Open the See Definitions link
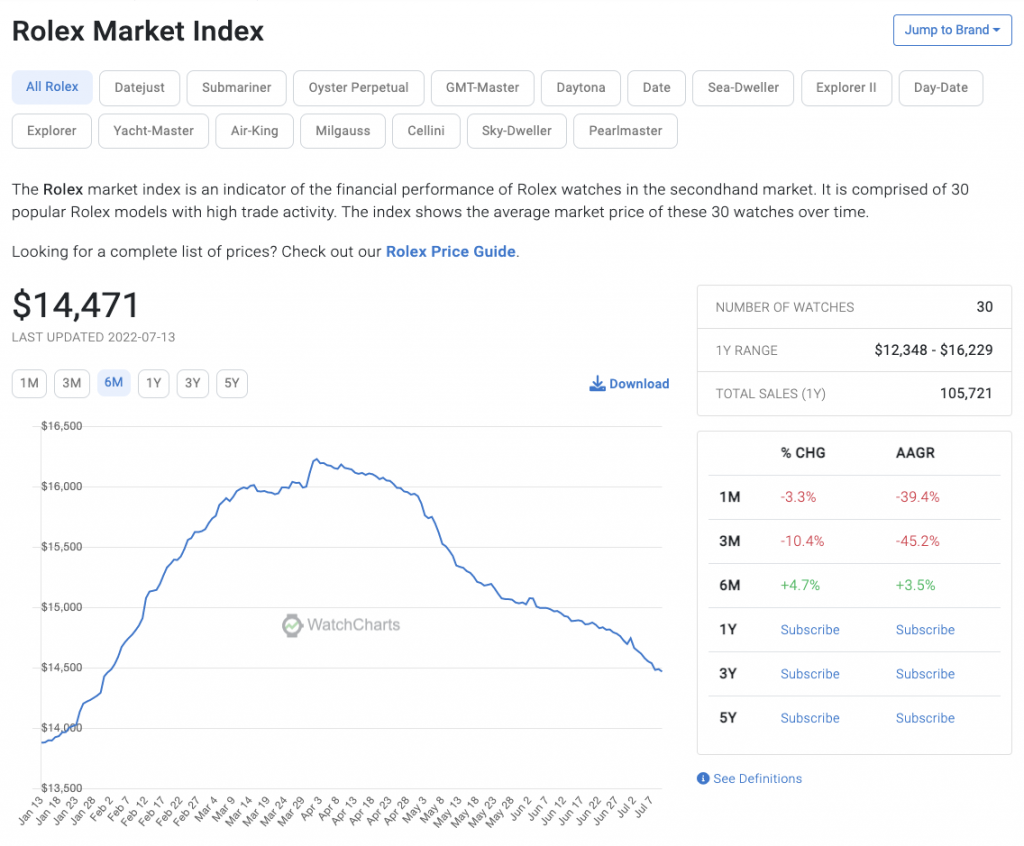This screenshot has height=846, width=1024. tap(758, 779)
